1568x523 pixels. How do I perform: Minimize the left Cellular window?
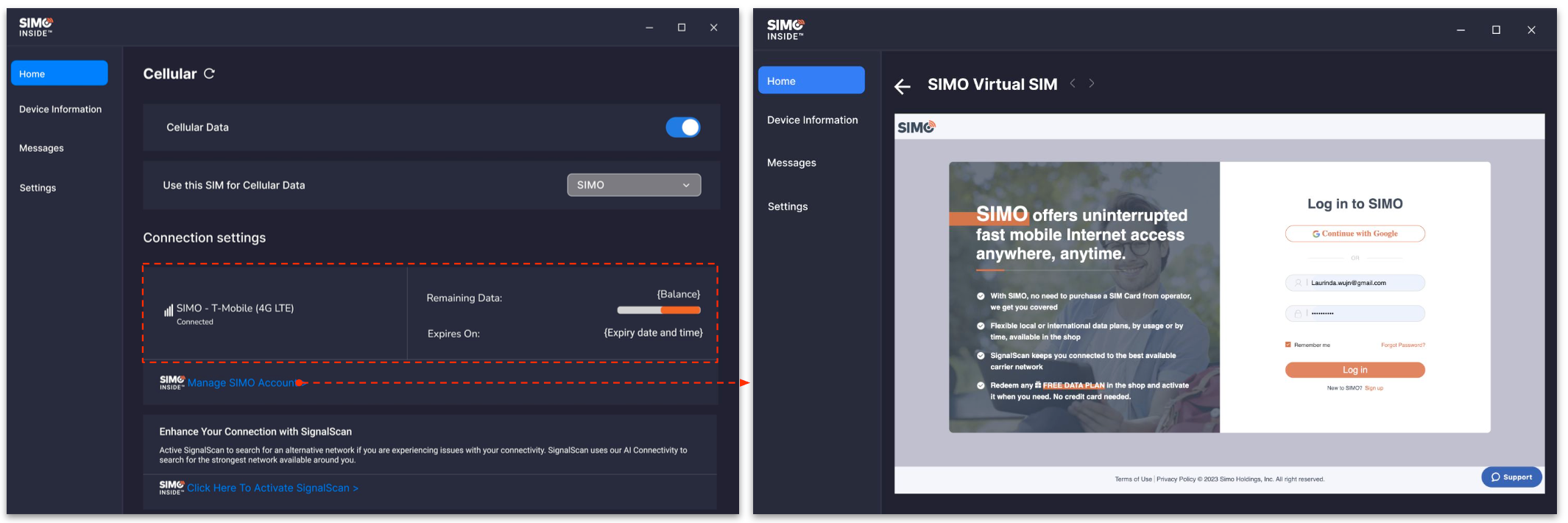click(649, 27)
